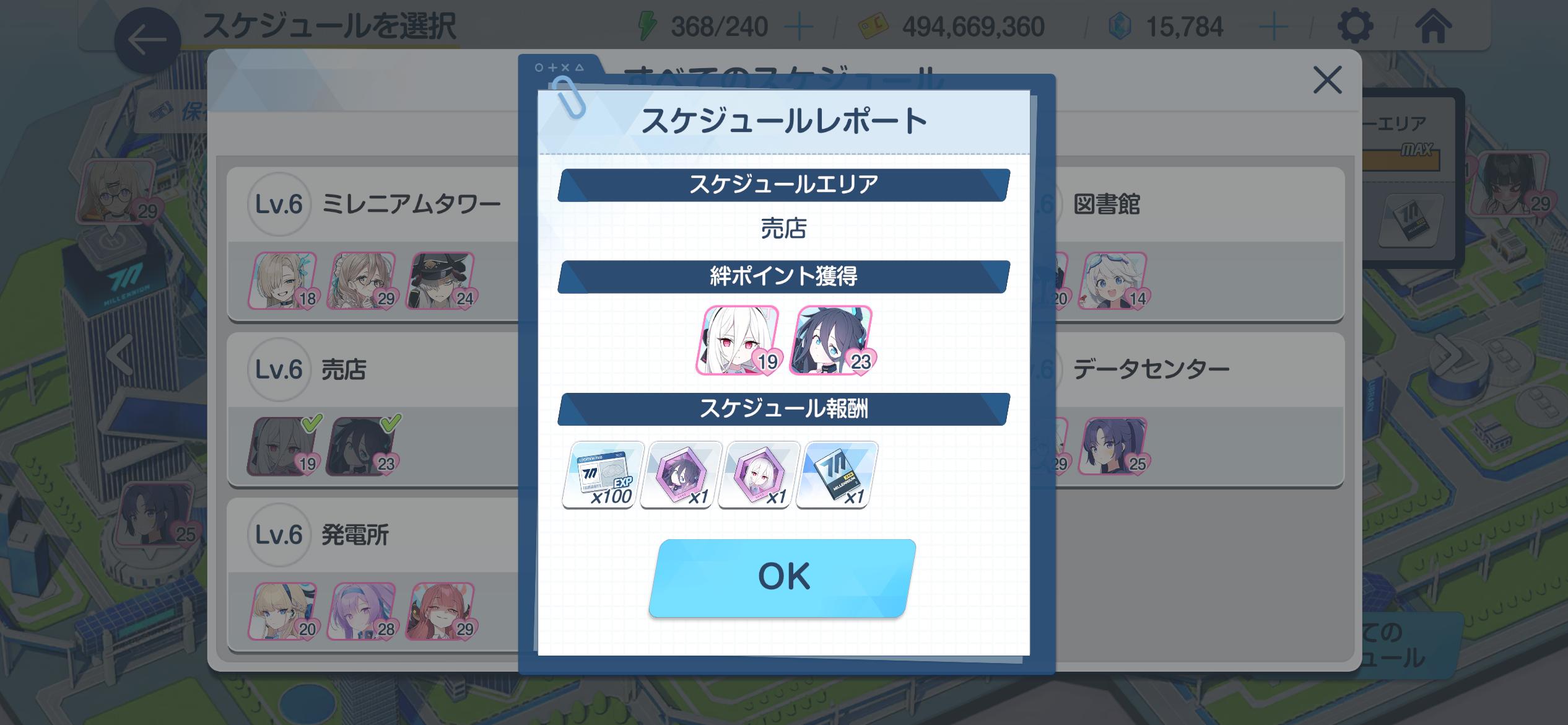
Task: Go to next area with right chevron
Action: coord(1452,355)
